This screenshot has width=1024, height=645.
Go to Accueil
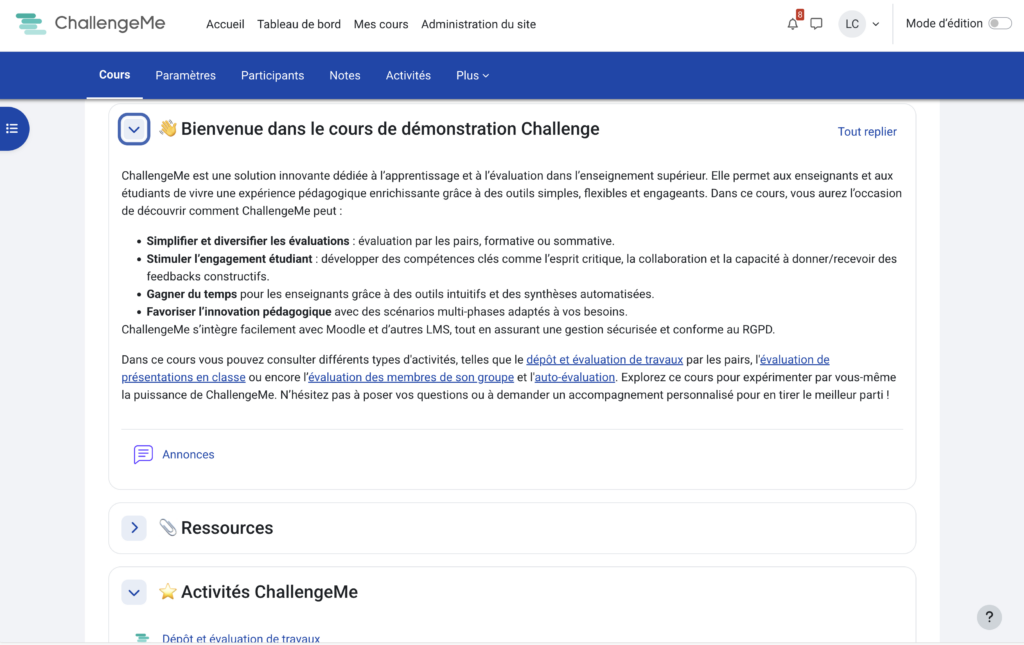pyautogui.click(x=225, y=24)
